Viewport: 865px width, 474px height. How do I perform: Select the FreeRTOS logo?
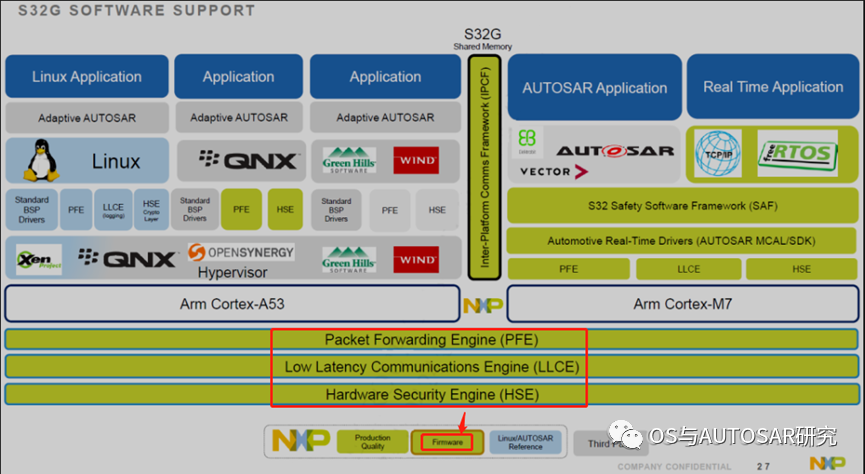[798, 153]
